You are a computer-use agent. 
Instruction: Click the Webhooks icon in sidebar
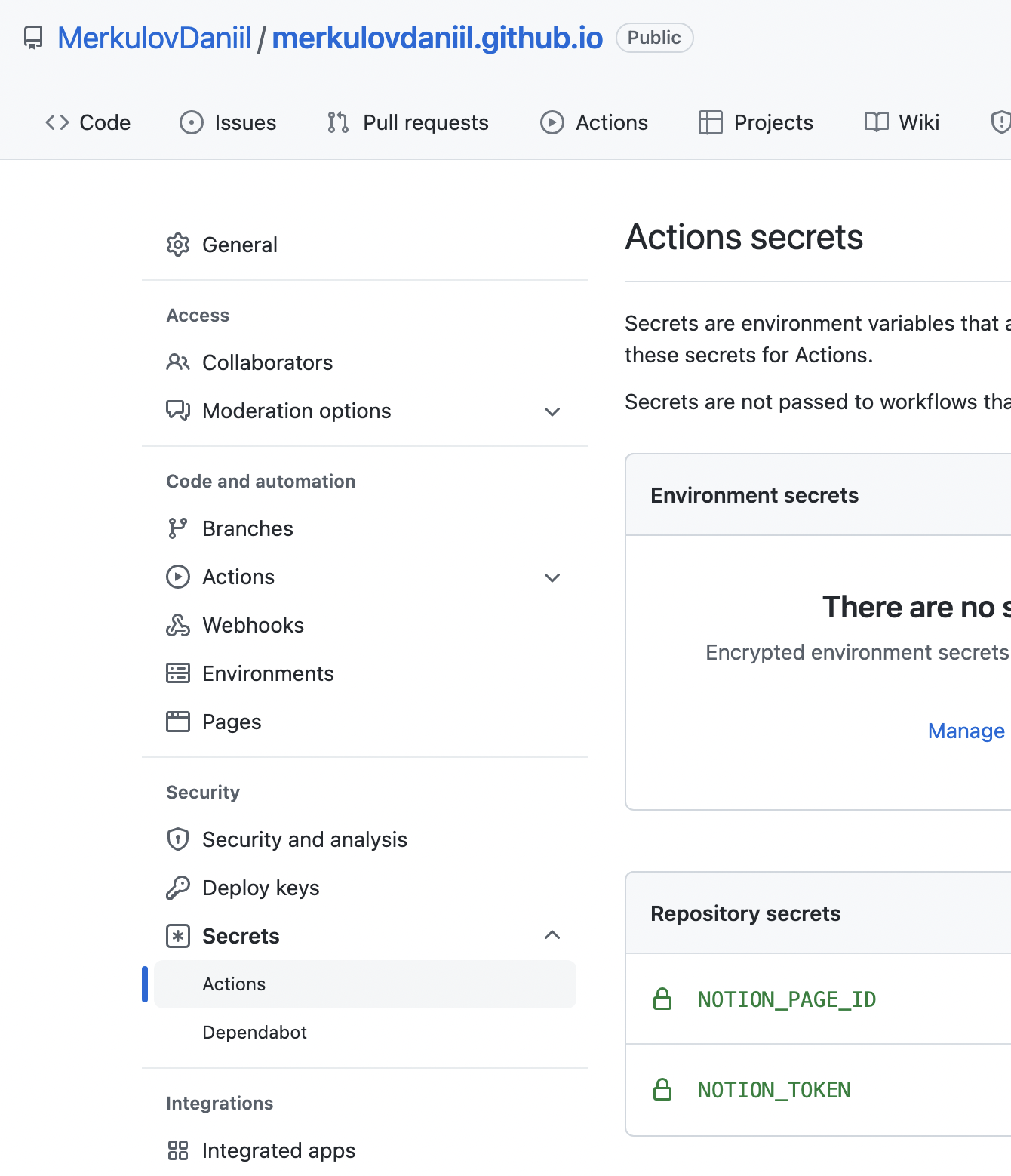click(178, 625)
